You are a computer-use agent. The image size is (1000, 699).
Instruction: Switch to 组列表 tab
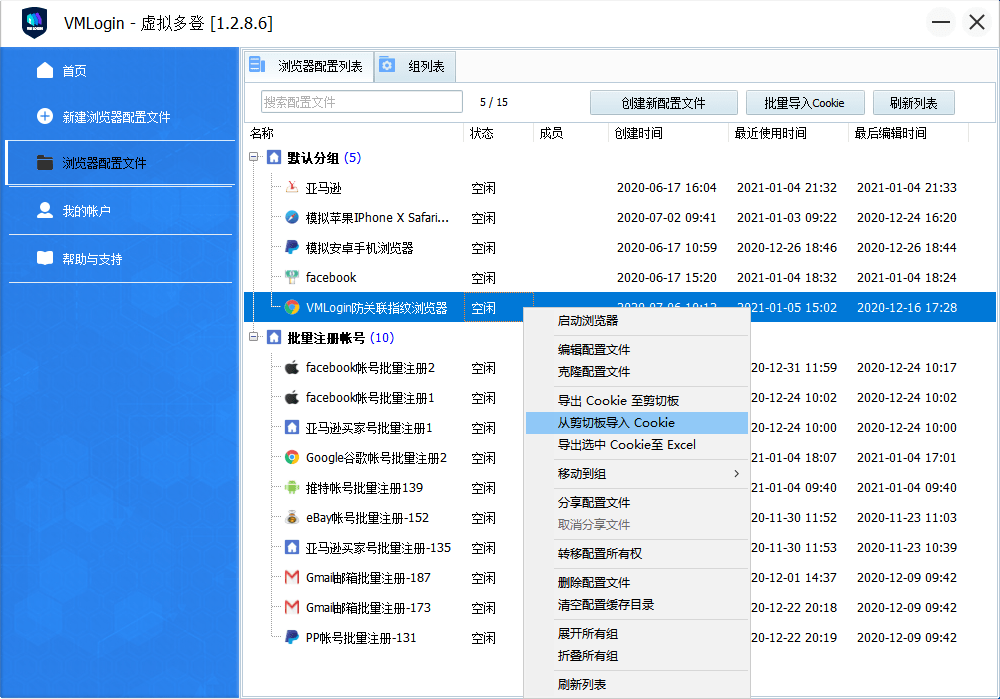(x=415, y=66)
